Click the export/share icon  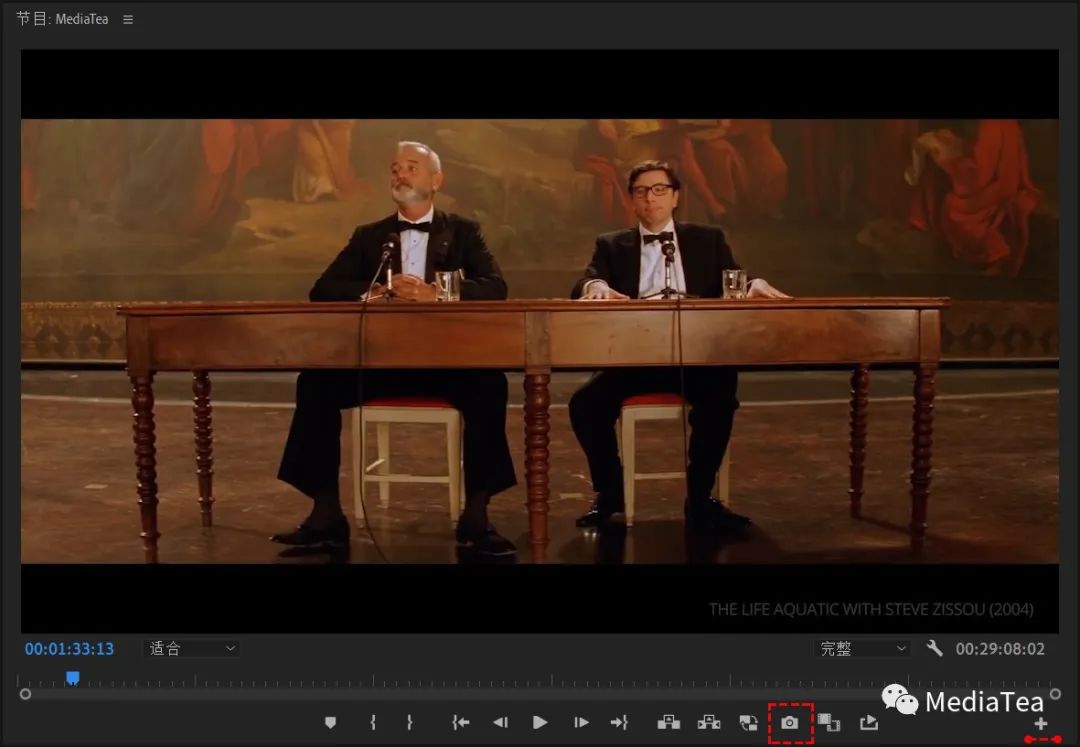869,722
